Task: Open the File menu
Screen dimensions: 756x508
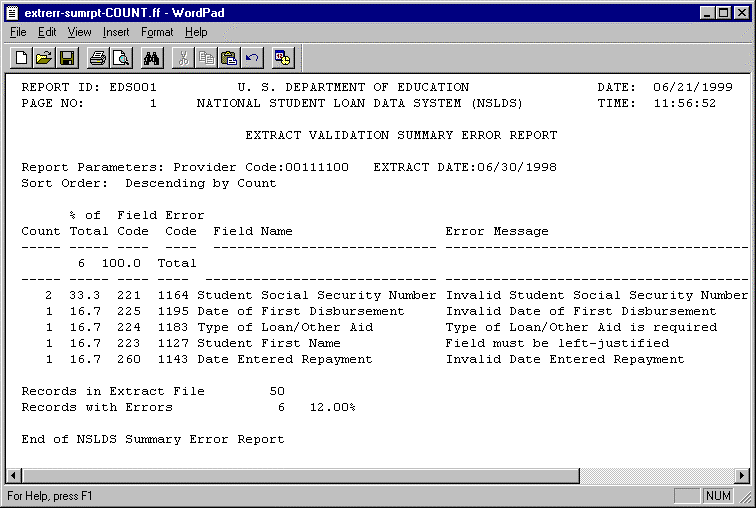Action: [x=18, y=32]
